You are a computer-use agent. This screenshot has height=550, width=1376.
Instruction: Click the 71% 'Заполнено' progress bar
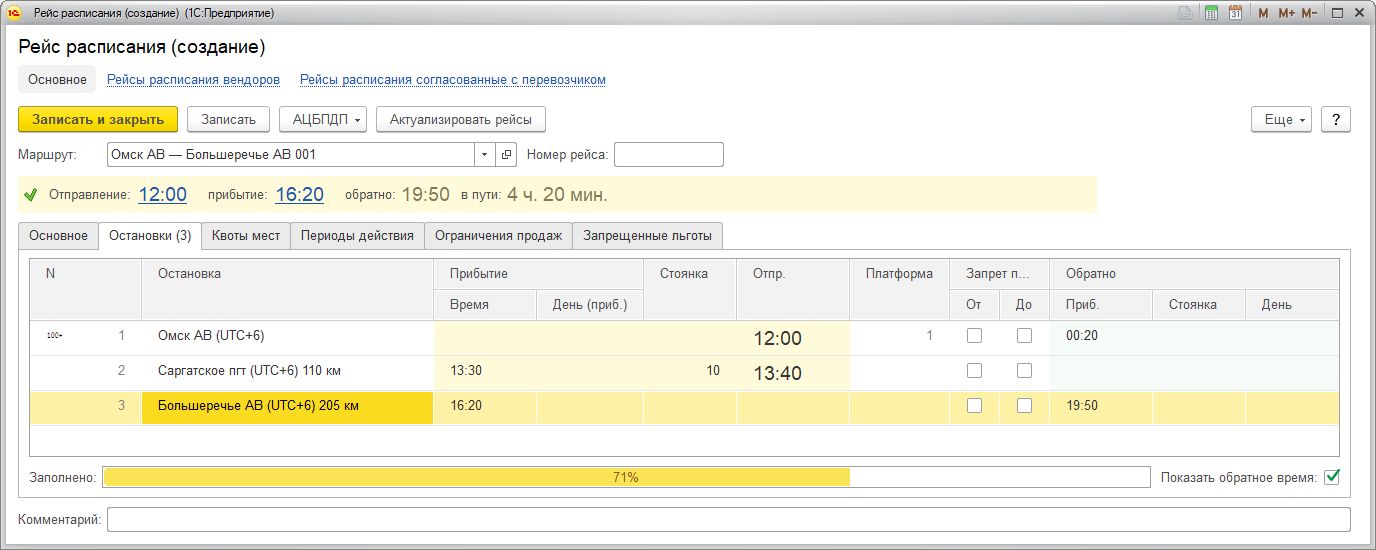[626, 477]
